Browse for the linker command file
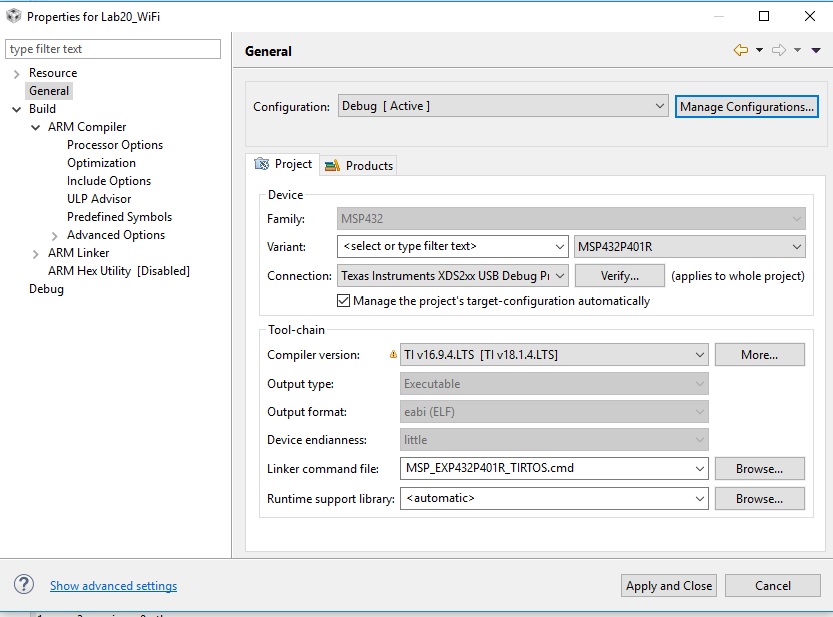The image size is (833, 617). 759,468
